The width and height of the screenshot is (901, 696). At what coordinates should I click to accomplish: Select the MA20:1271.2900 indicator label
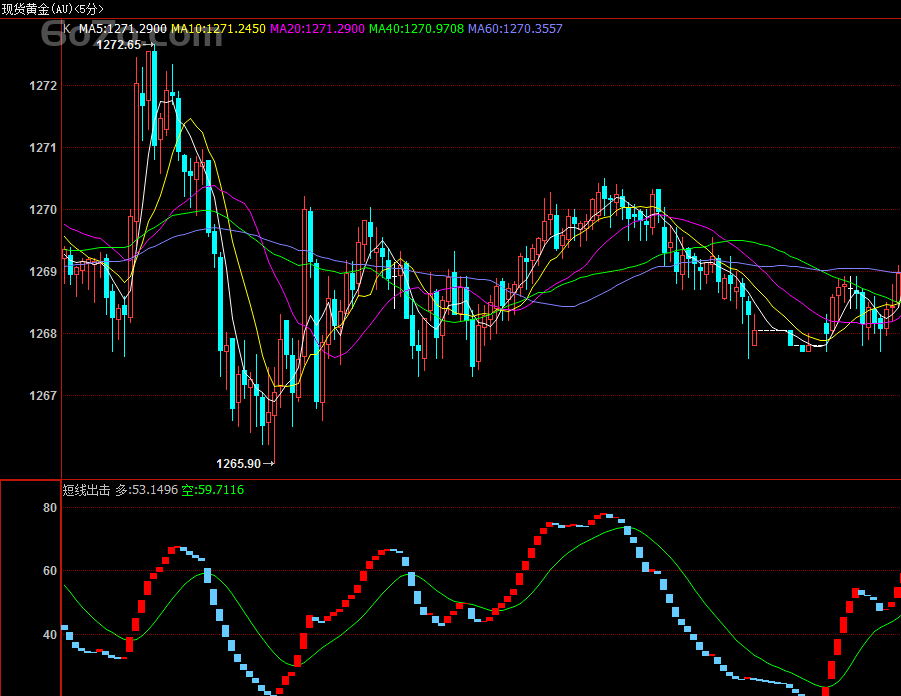tap(317, 29)
